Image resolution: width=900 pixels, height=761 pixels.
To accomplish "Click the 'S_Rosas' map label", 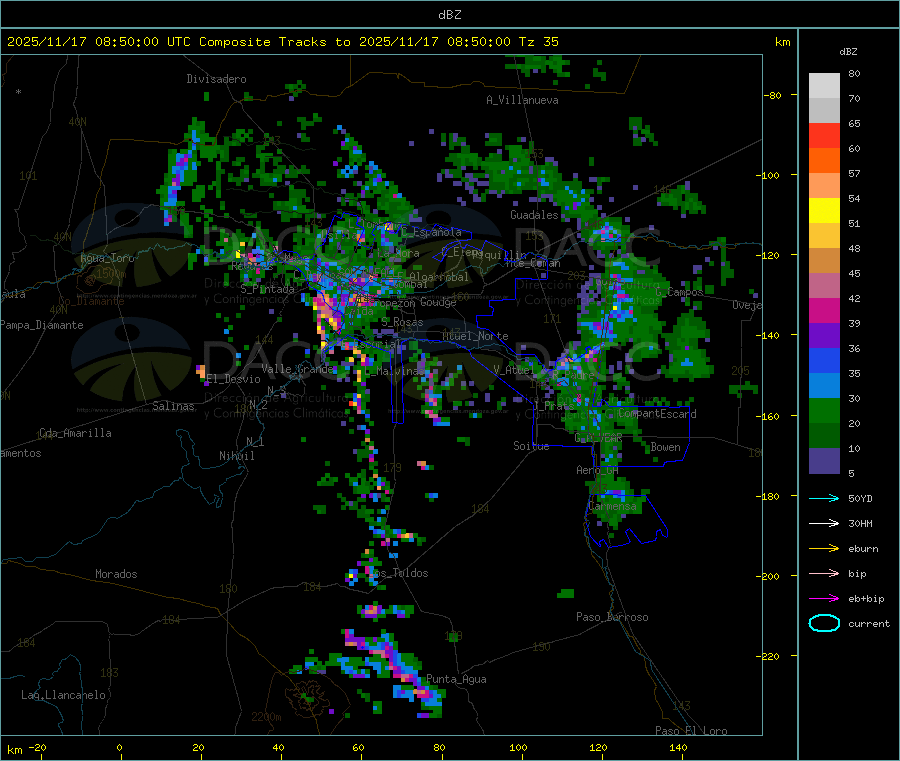I will click(x=402, y=322).
